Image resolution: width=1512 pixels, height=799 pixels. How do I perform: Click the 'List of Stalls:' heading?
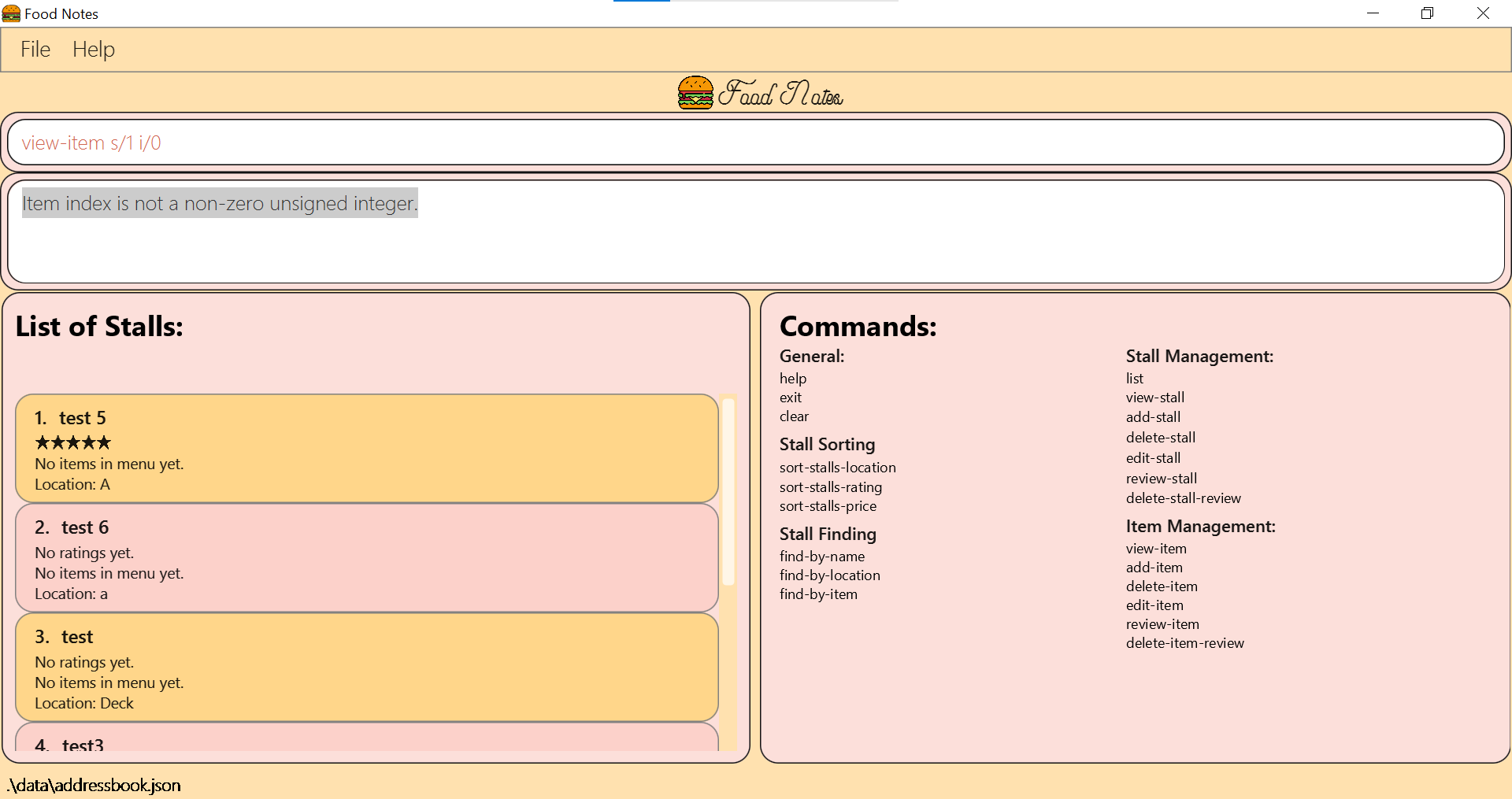pyautogui.click(x=99, y=326)
